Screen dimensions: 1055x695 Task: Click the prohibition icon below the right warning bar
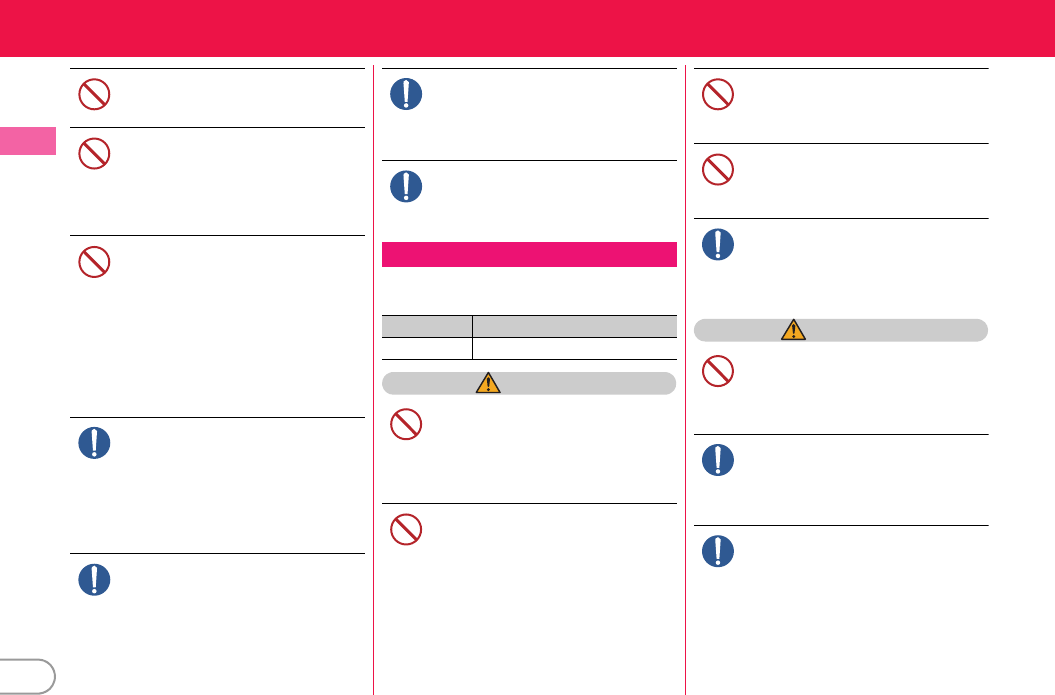point(717,372)
